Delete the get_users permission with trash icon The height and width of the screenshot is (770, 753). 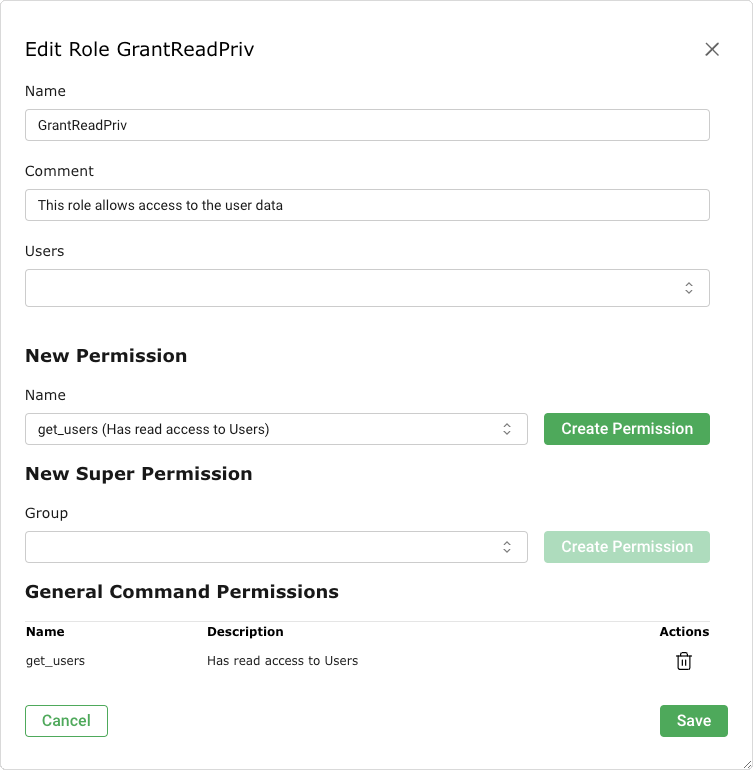click(684, 661)
